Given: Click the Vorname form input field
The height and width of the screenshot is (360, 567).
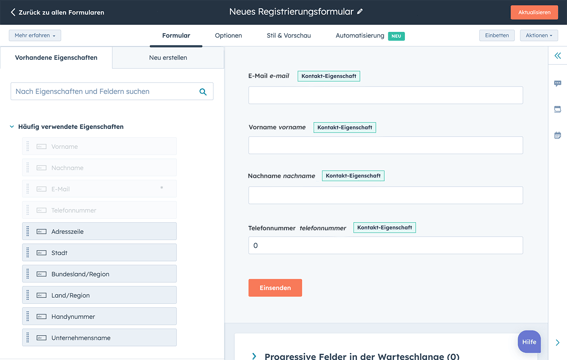Looking at the screenshot, I should tap(385, 145).
